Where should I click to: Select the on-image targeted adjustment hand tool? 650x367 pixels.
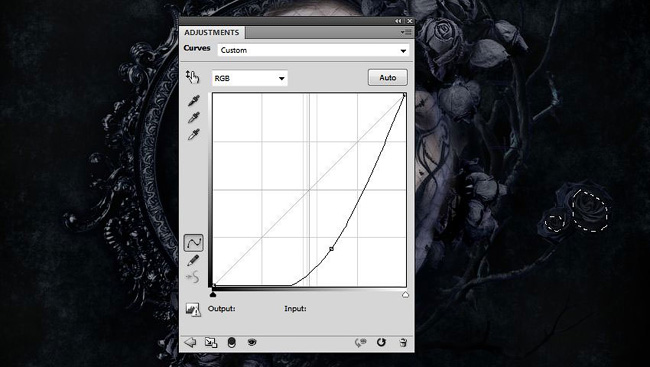point(192,77)
